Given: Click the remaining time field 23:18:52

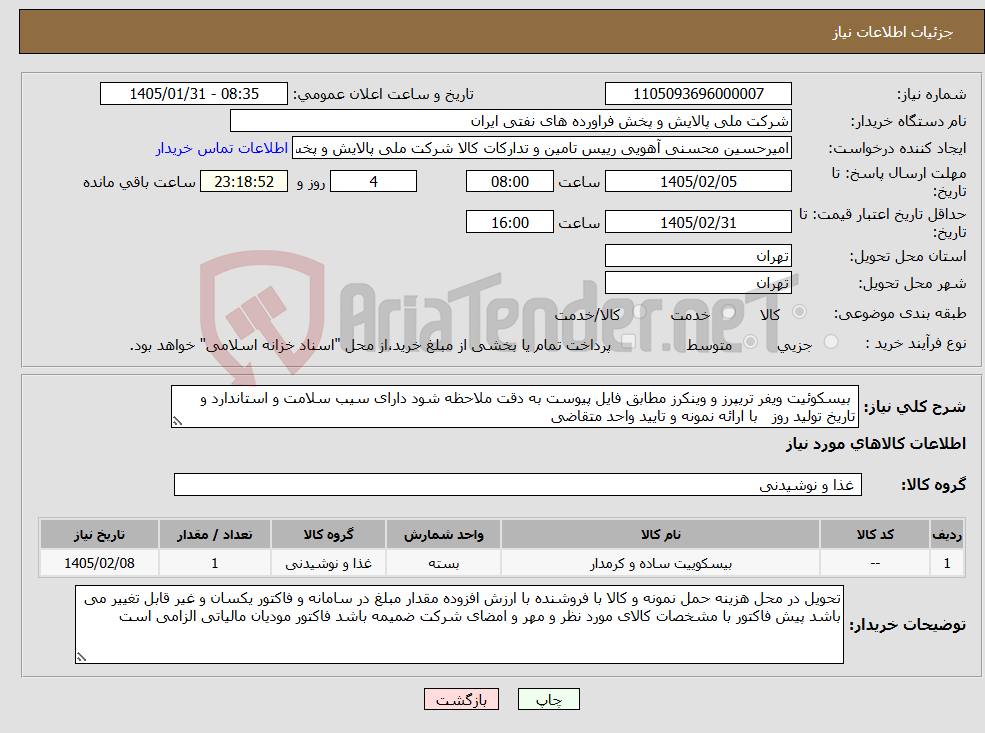Looking at the screenshot, I should pyautogui.click(x=244, y=182).
